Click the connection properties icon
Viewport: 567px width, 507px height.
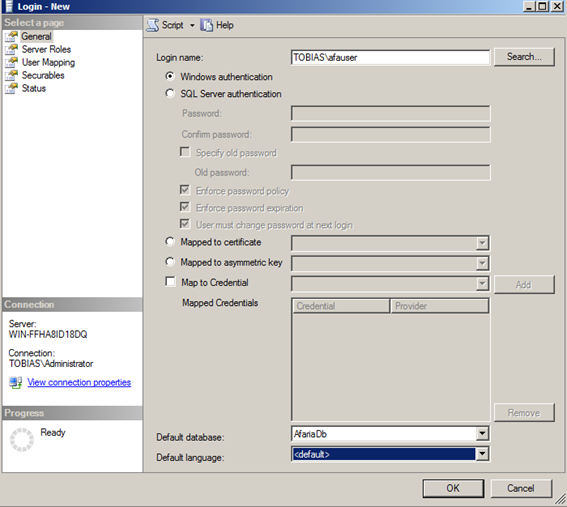(16, 383)
